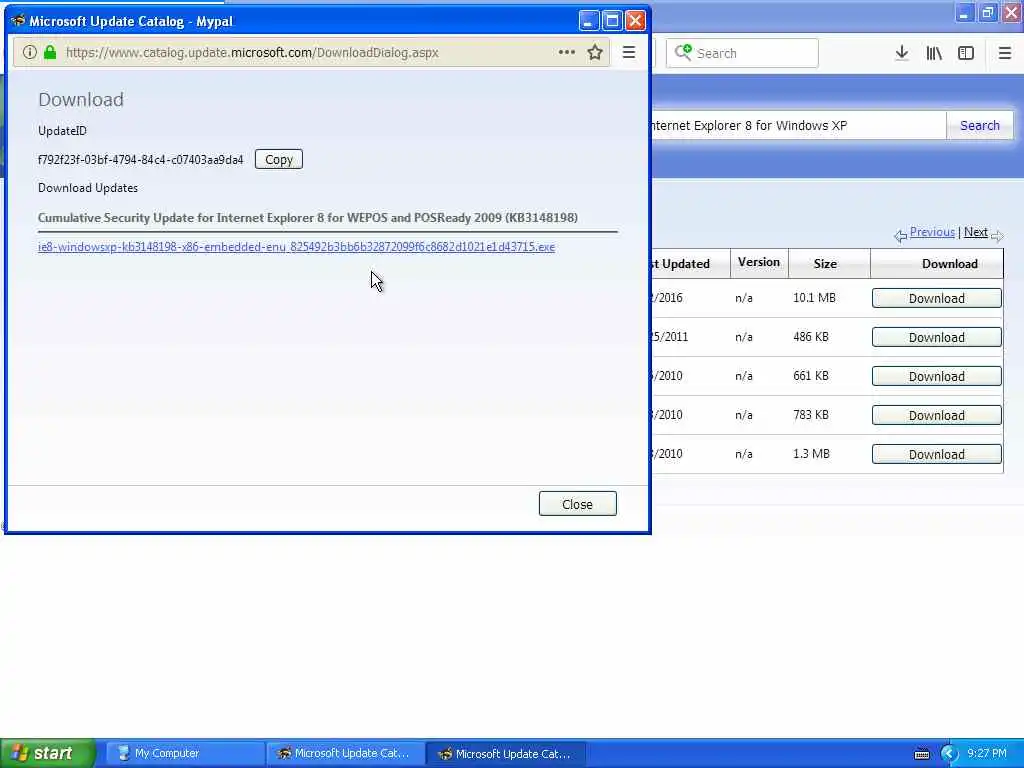1024x768 pixels.
Task: Download the ie8-windowsxp-kb3148198 exe file link
Action: tap(296, 247)
